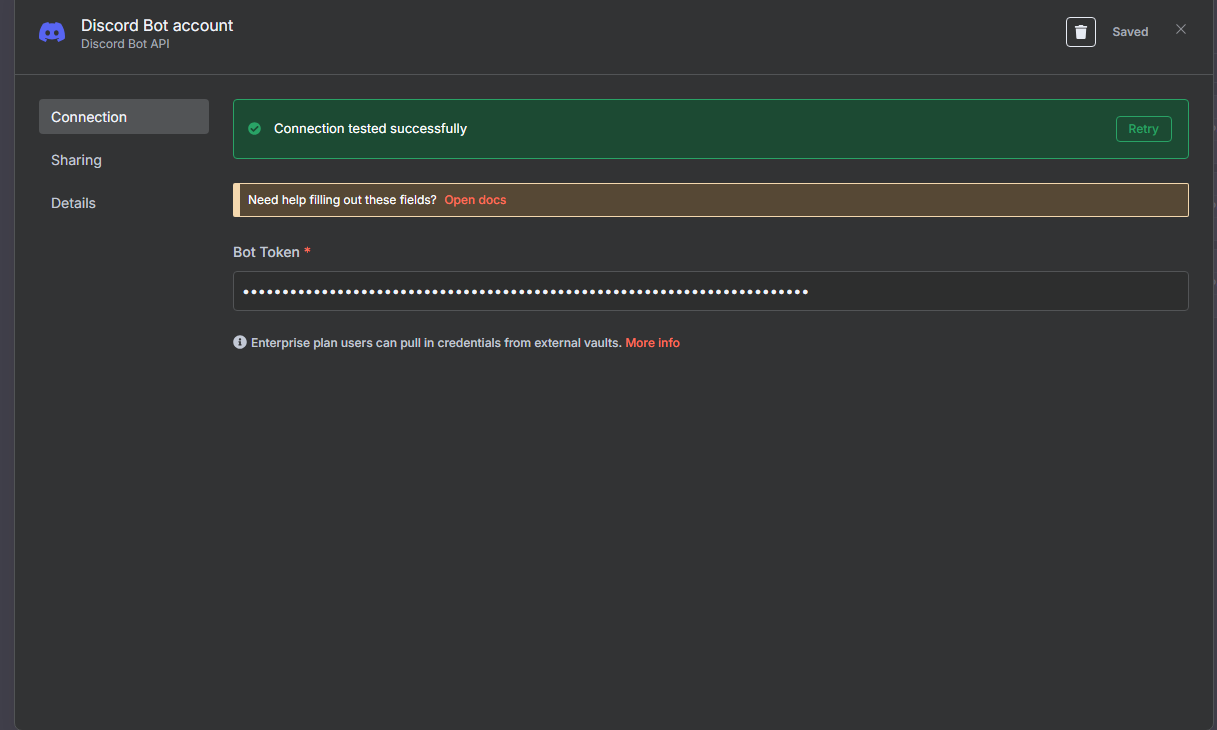Viewport: 1217px width, 730px height.
Task: Click the Saved status label
Action: pos(1130,32)
